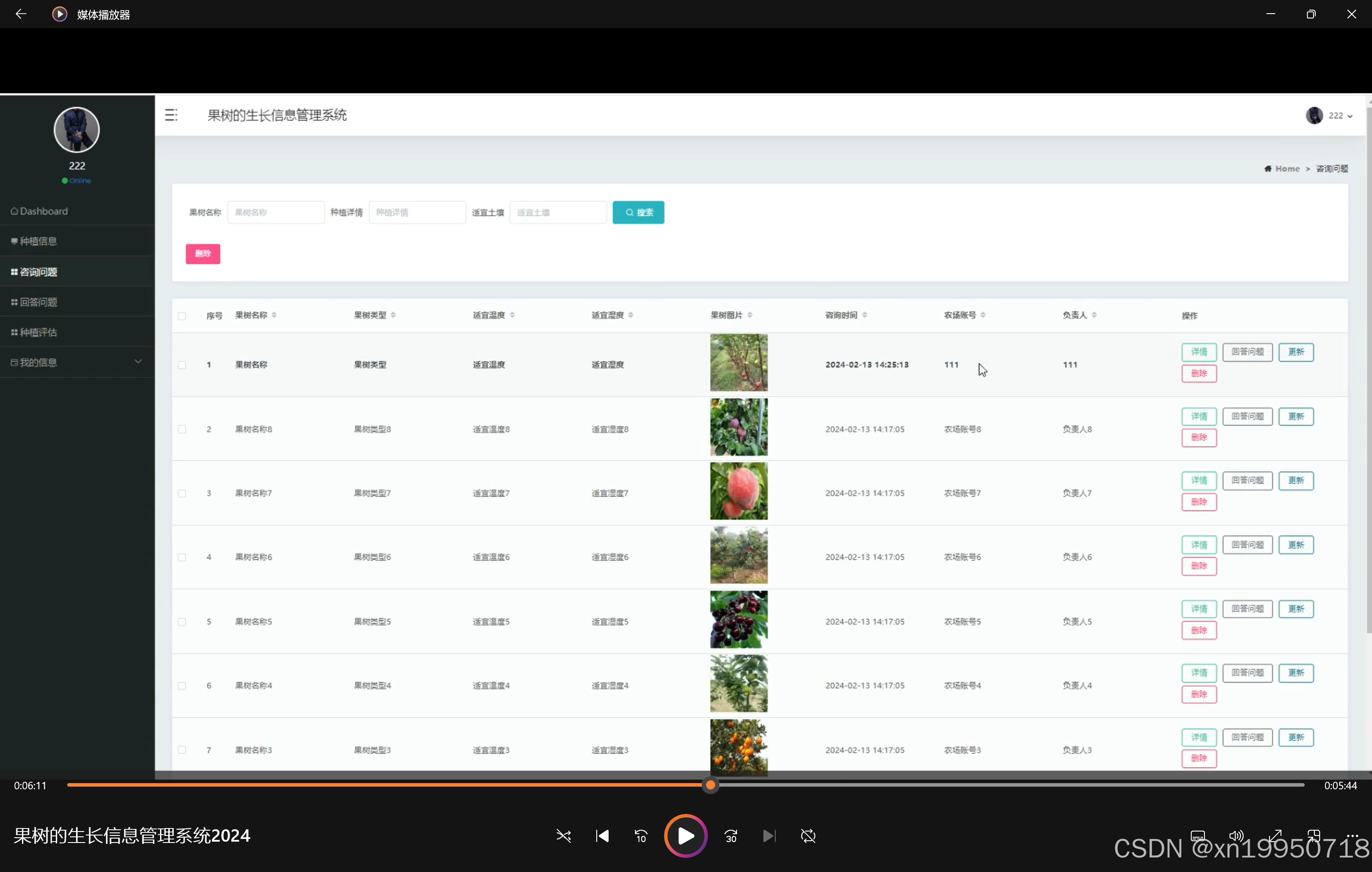
Task: Open the dark cherries image in row 果树名称5
Action: click(738, 619)
